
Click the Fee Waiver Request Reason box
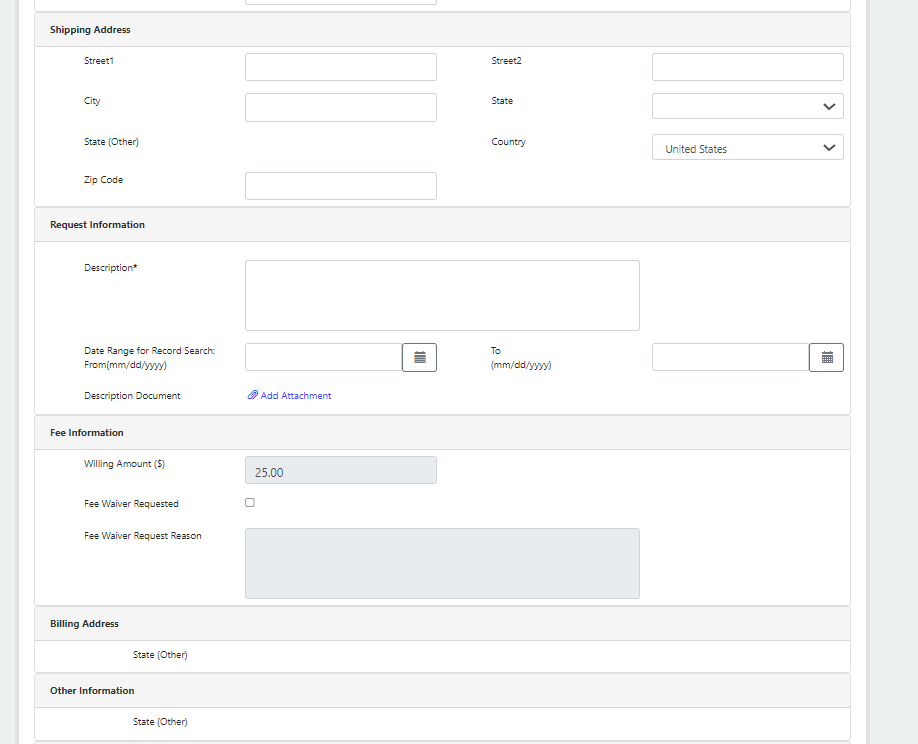coord(441,563)
